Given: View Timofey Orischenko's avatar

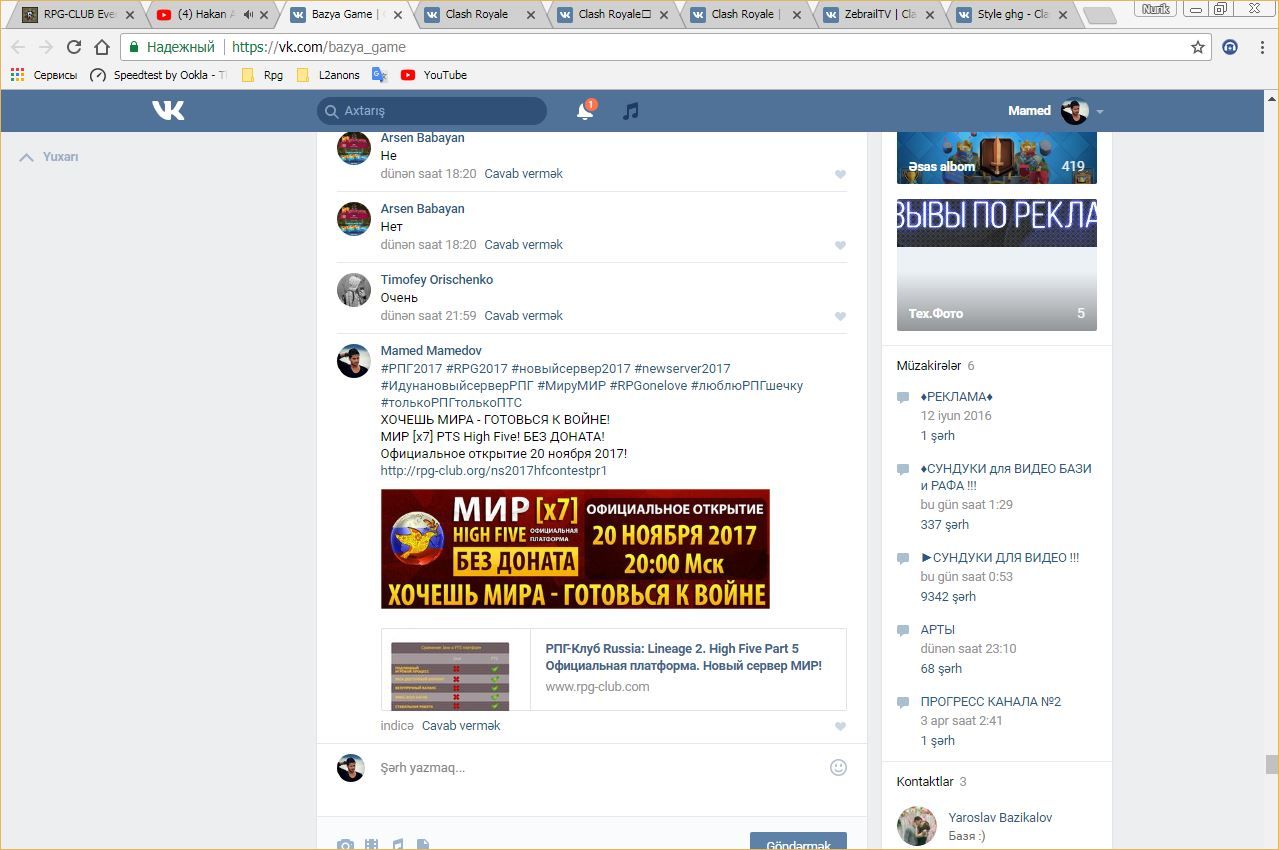Looking at the screenshot, I should coord(354,289).
